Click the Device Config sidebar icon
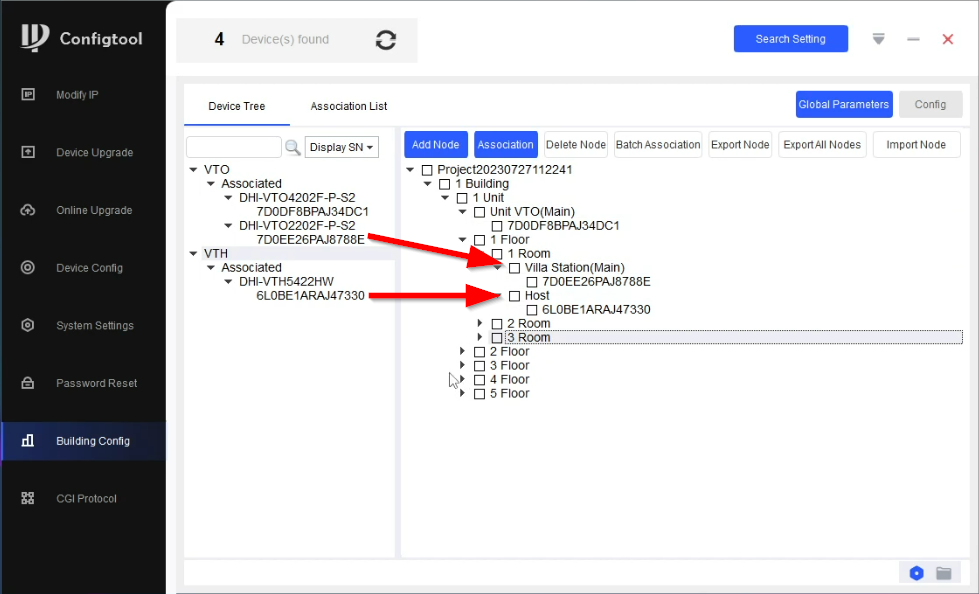Screen dimensions: 979x594 click(x=28, y=267)
